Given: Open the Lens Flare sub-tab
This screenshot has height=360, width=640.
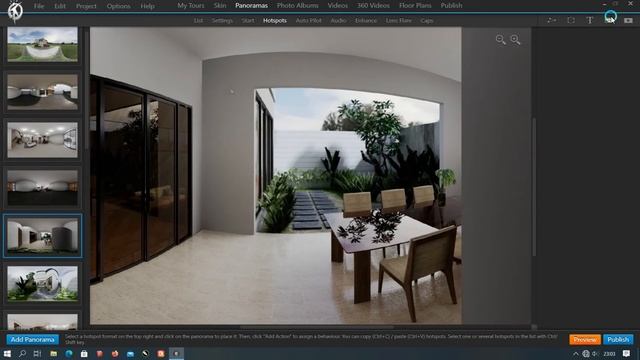Looking at the screenshot, I should pyautogui.click(x=399, y=20).
